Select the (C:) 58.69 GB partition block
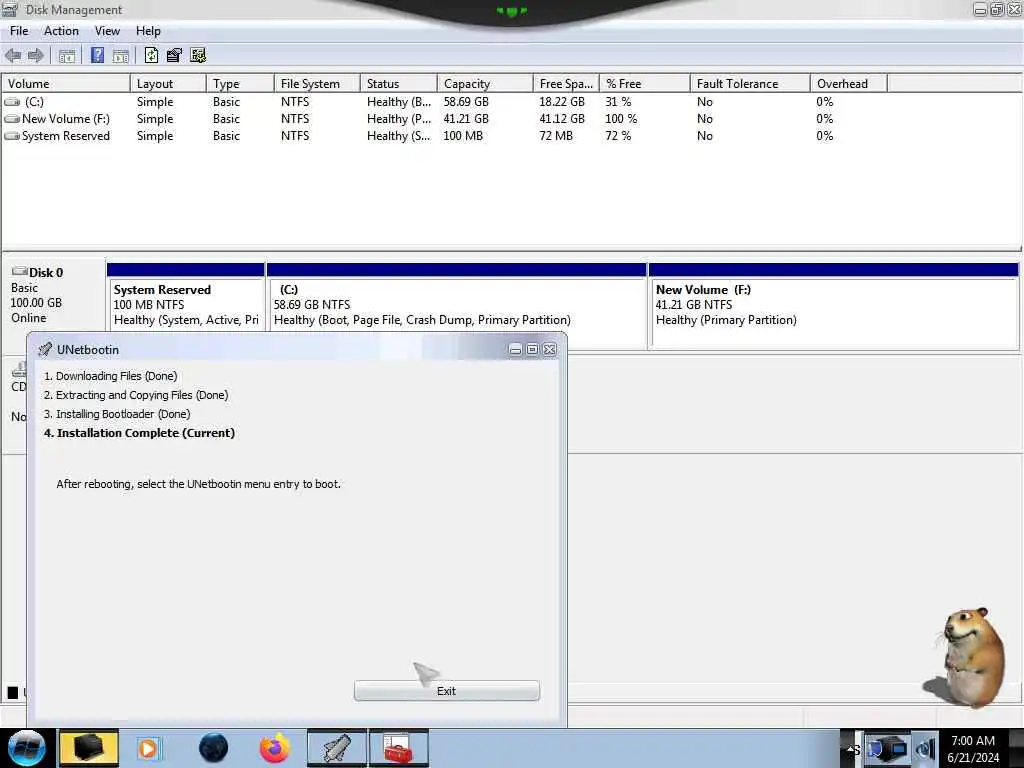Image resolution: width=1024 pixels, height=768 pixels. 456,304
